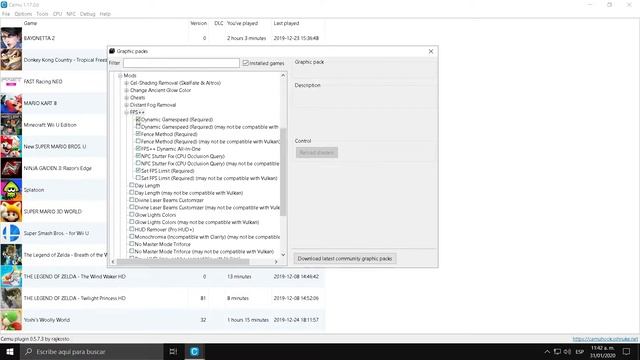Select the Twilight Princess HD game icon
This screenshot has height=360, width=640.
(11, 298)
